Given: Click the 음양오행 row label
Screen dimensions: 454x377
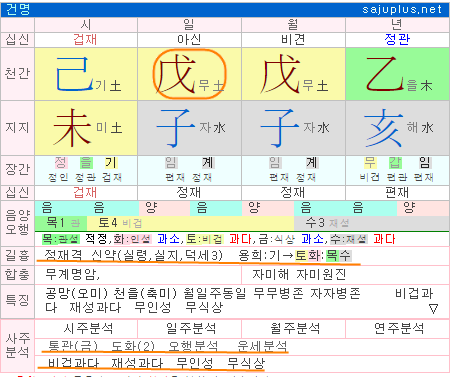Looking at the screenshot, I should tap(17, 222).
